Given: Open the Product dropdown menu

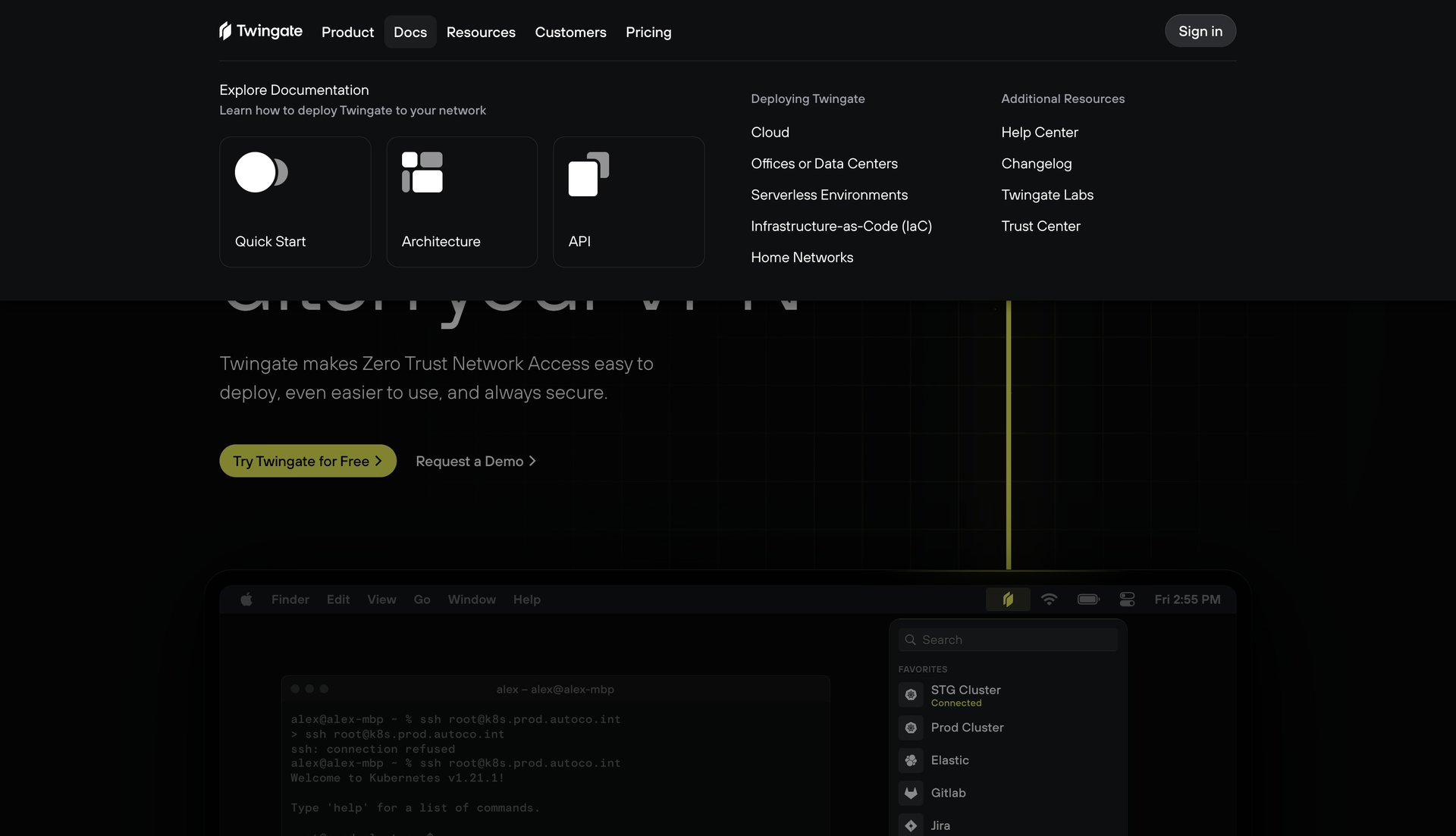Looking at the screenshot, I should [x=347, y=32].
